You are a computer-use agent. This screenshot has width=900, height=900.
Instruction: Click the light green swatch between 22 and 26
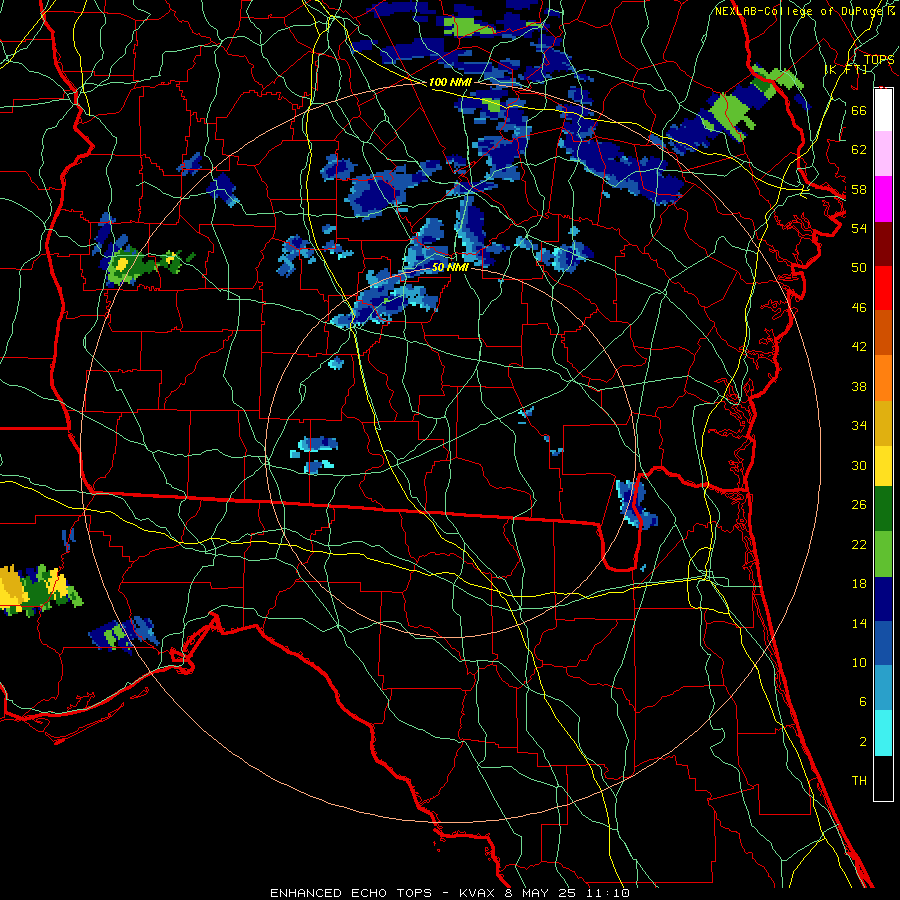coord(883,554)
